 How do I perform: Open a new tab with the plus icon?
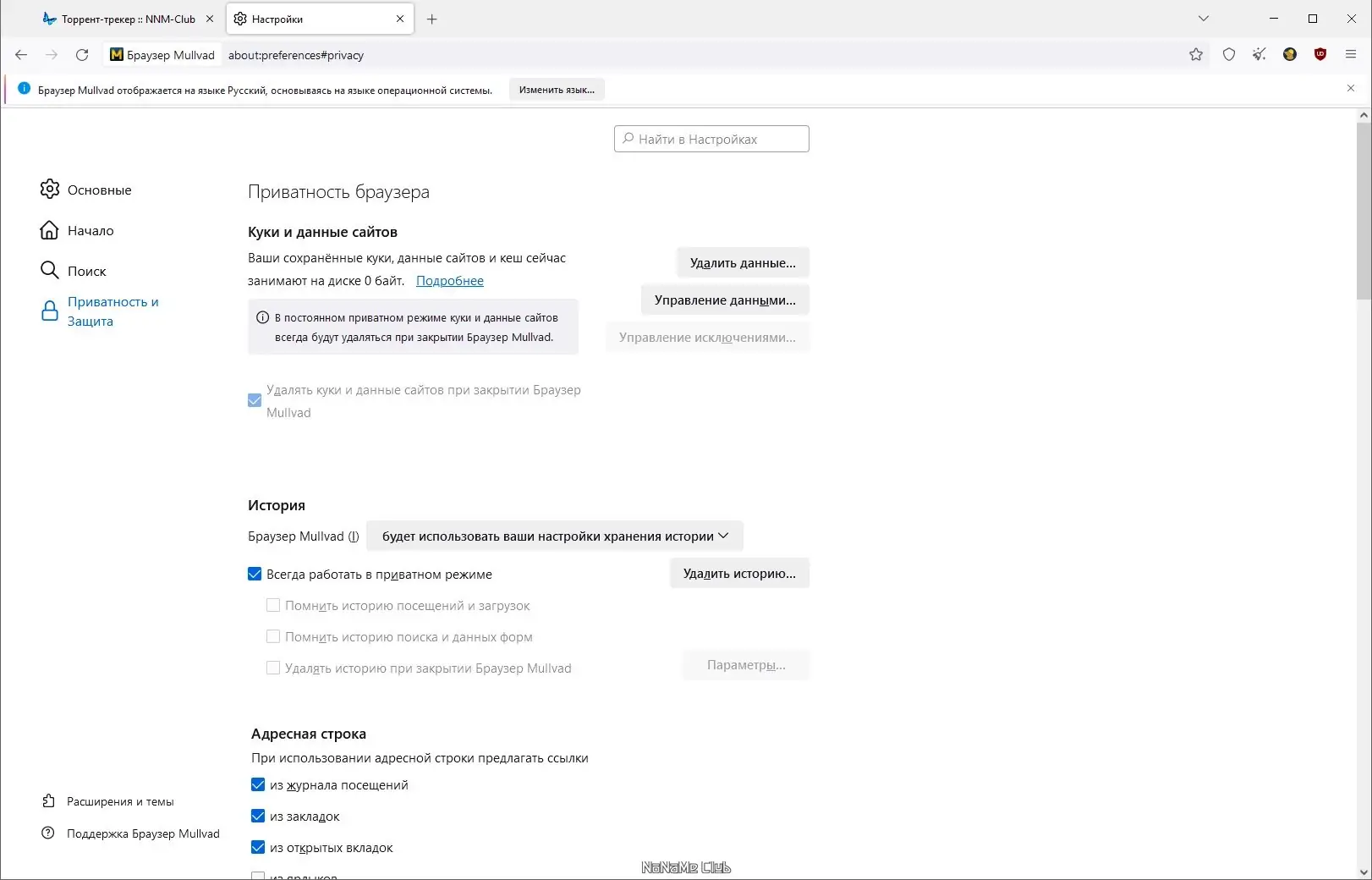coord(432,19)
